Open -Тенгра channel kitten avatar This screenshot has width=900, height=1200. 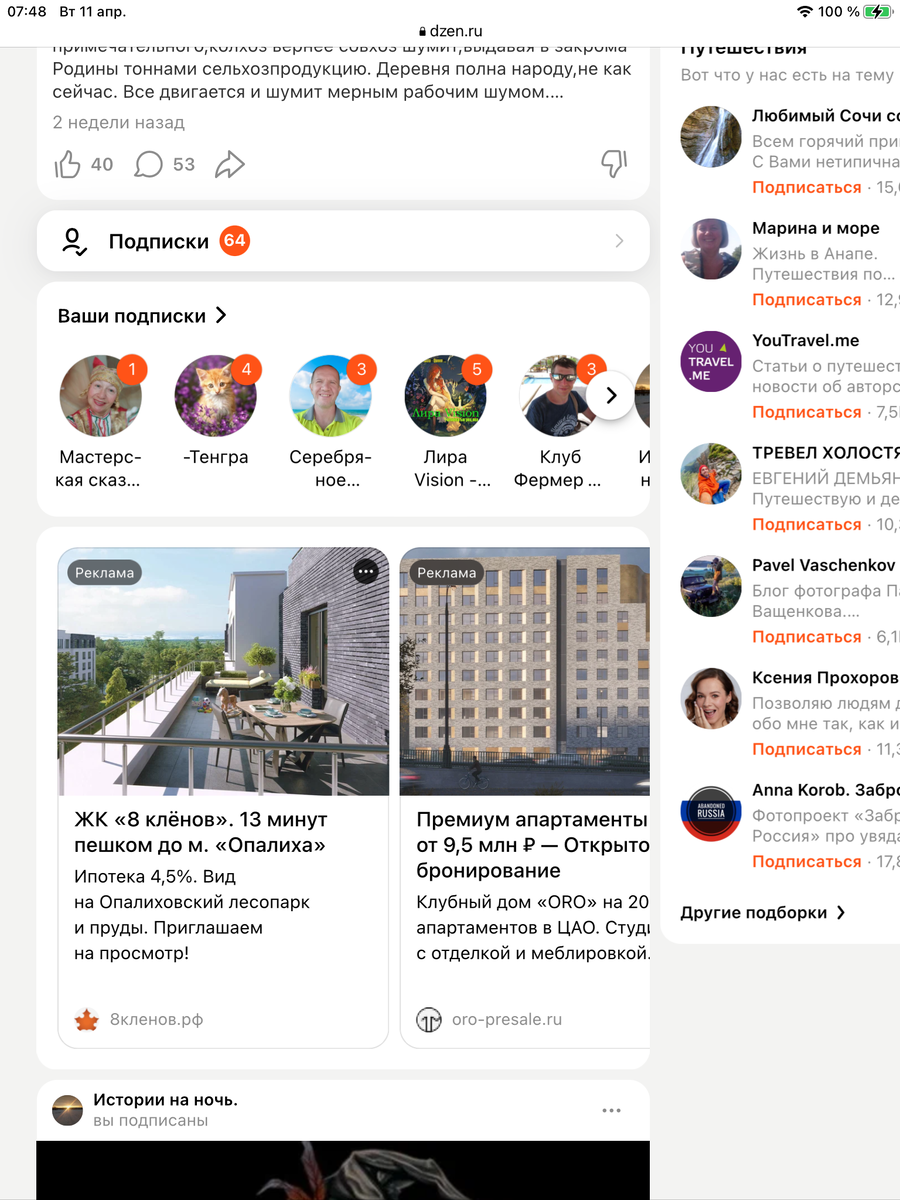tap(216, 396)
